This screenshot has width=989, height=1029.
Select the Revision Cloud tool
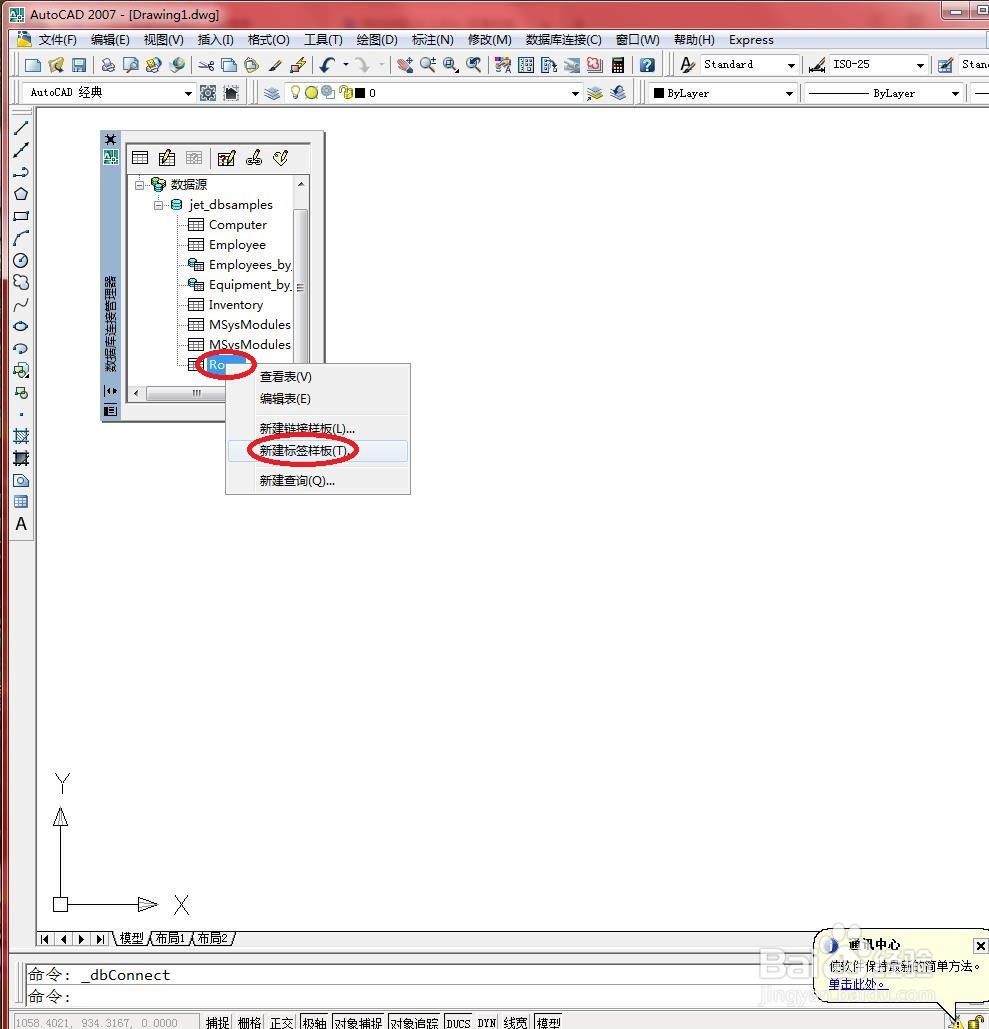[21, 282]
